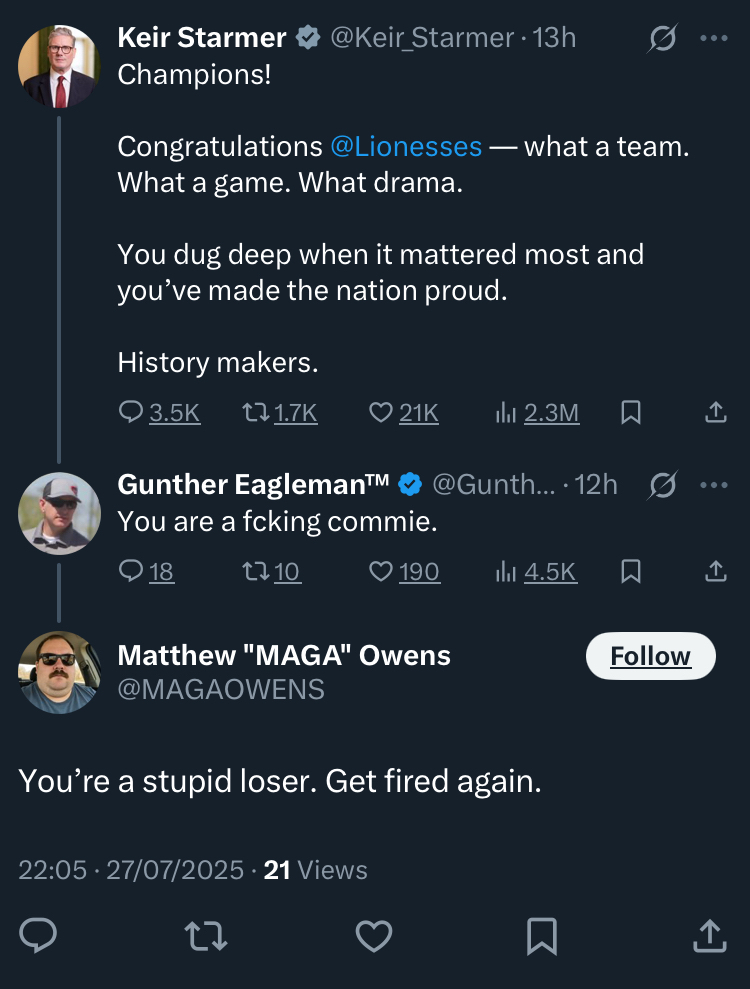Retweet Keir Starmer's Champions tweet
The width and height of the screenshot is (750, 989).
281,412
